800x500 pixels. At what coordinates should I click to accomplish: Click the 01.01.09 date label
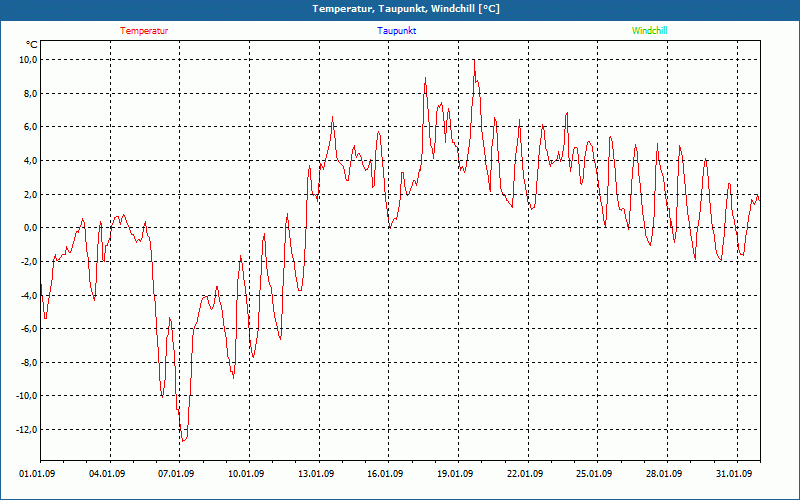[x=37, y=474]
